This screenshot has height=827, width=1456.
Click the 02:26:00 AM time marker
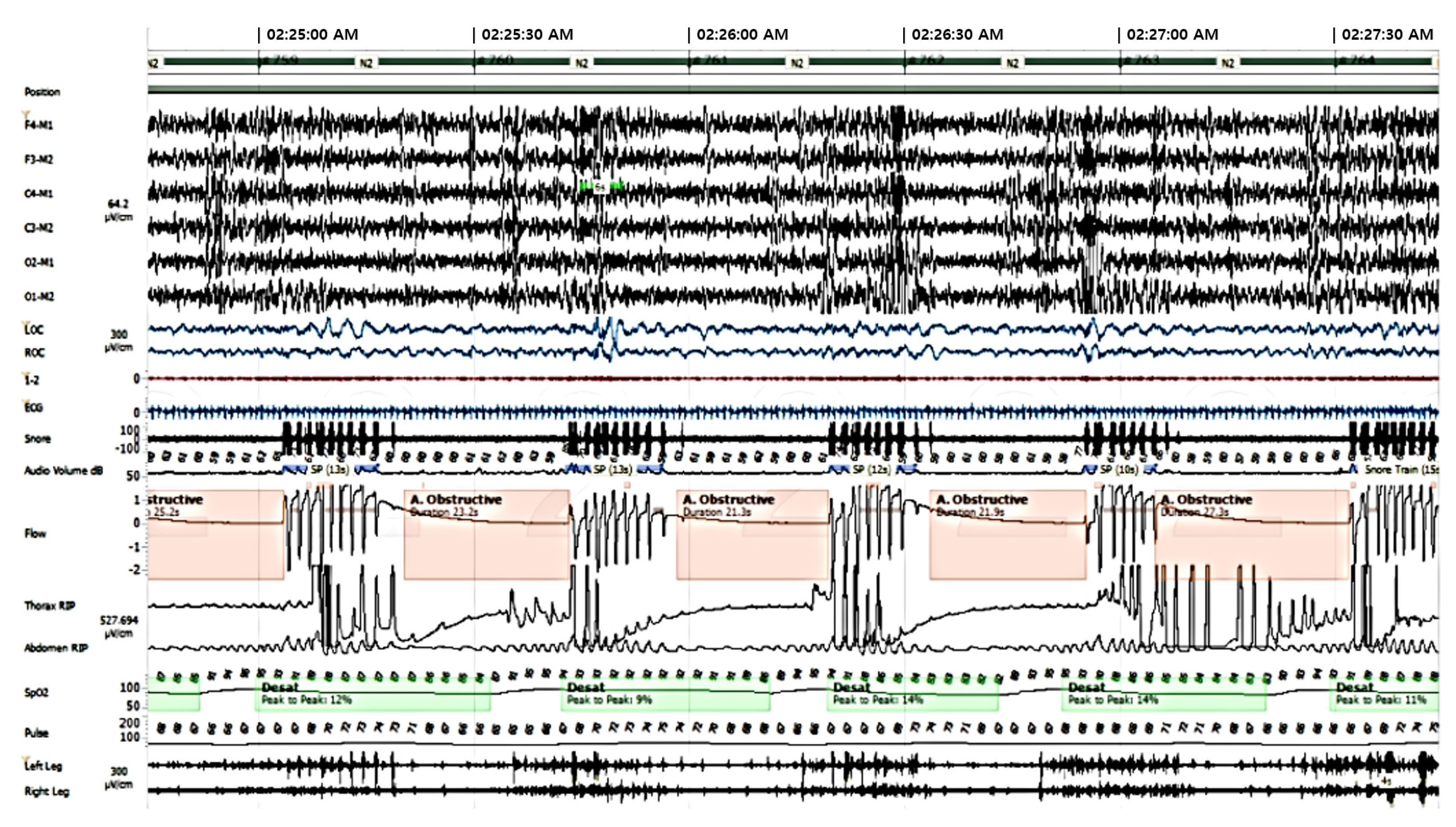pyautogui.click(x=742, y=35)
